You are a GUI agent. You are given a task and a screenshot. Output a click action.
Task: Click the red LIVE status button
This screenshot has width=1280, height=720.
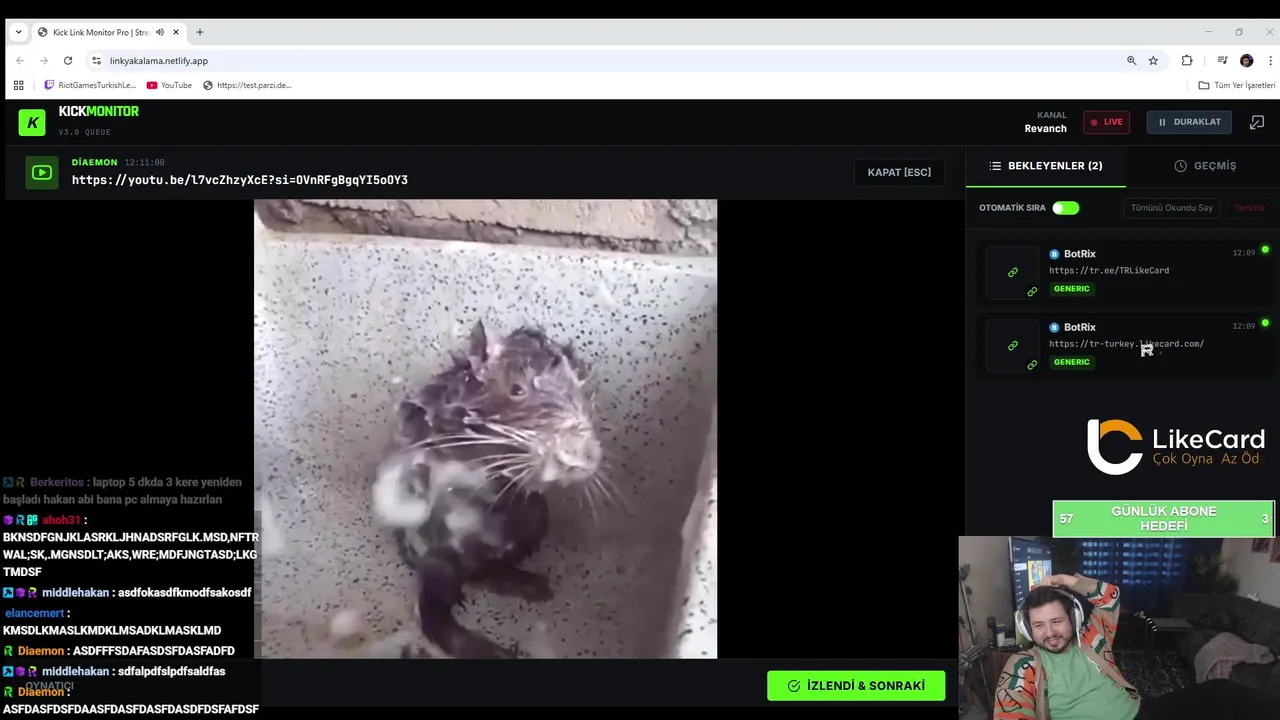click(1106, 122)
